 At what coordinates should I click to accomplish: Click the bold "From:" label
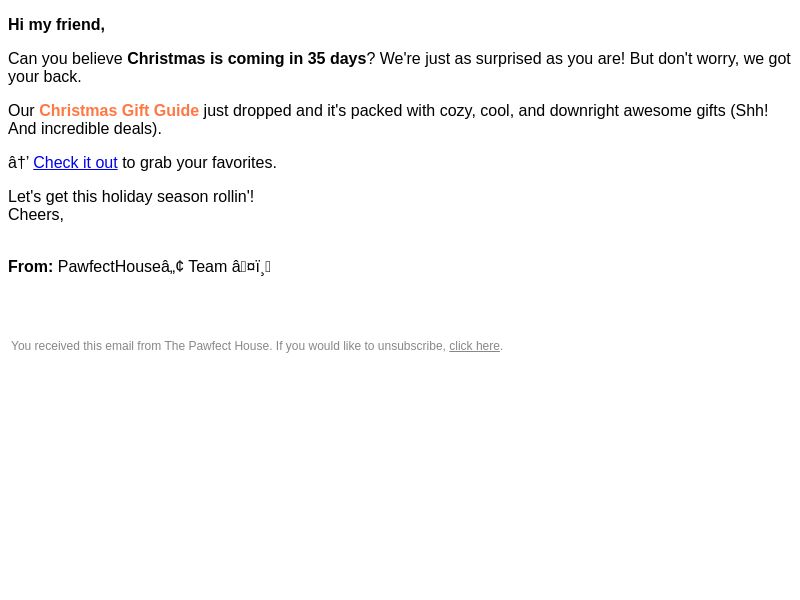click(31, 267)
